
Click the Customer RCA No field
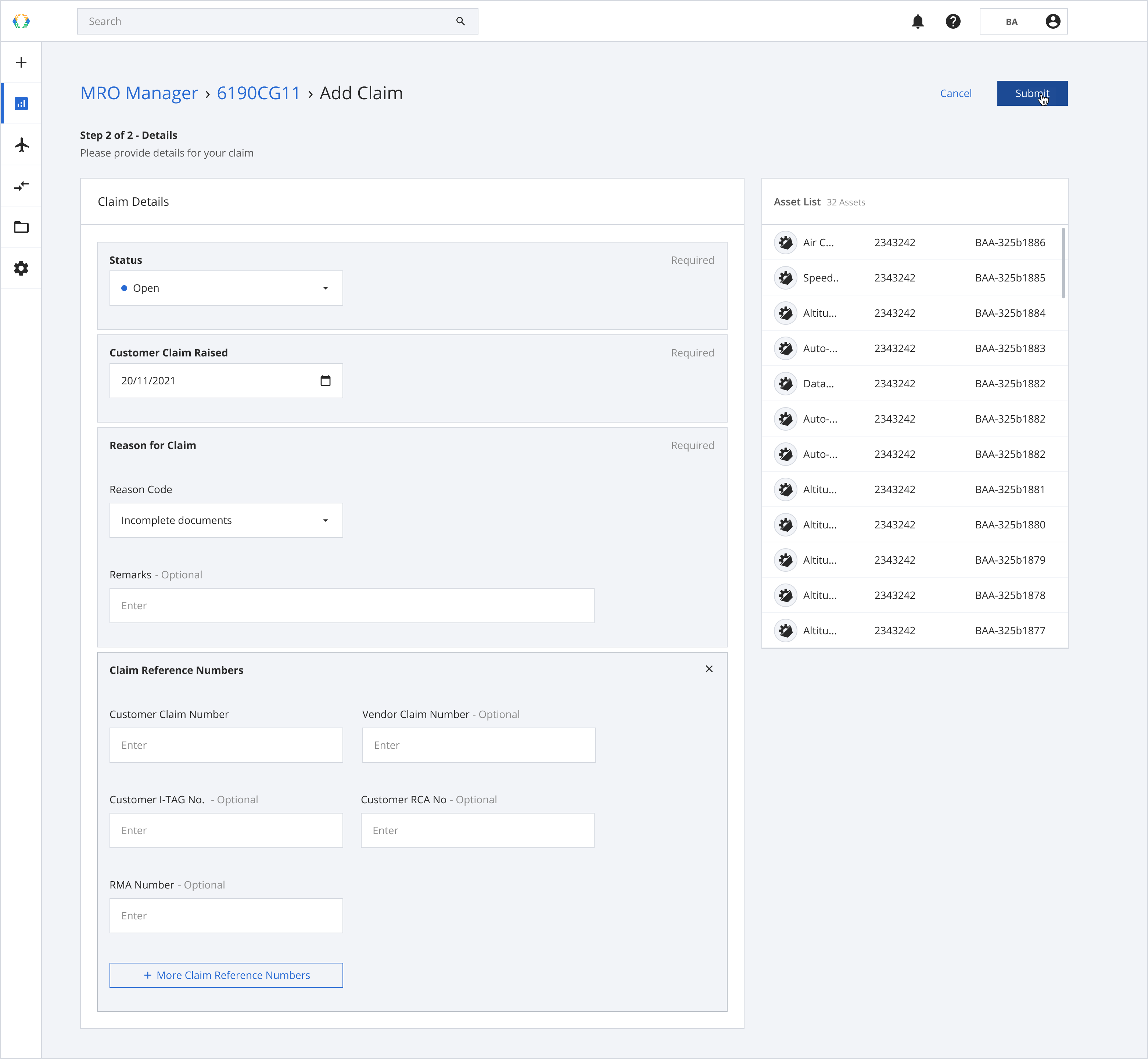477,830
